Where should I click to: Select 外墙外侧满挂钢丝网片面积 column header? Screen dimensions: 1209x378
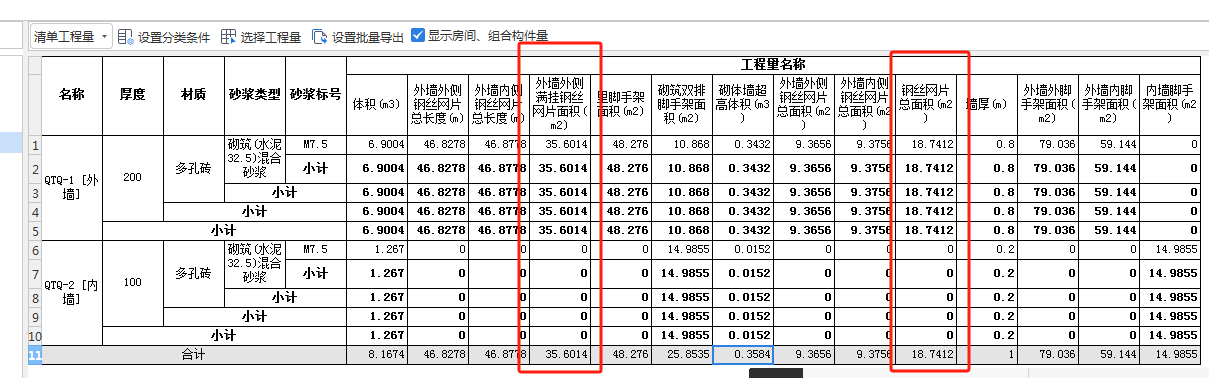coord(560,104)
